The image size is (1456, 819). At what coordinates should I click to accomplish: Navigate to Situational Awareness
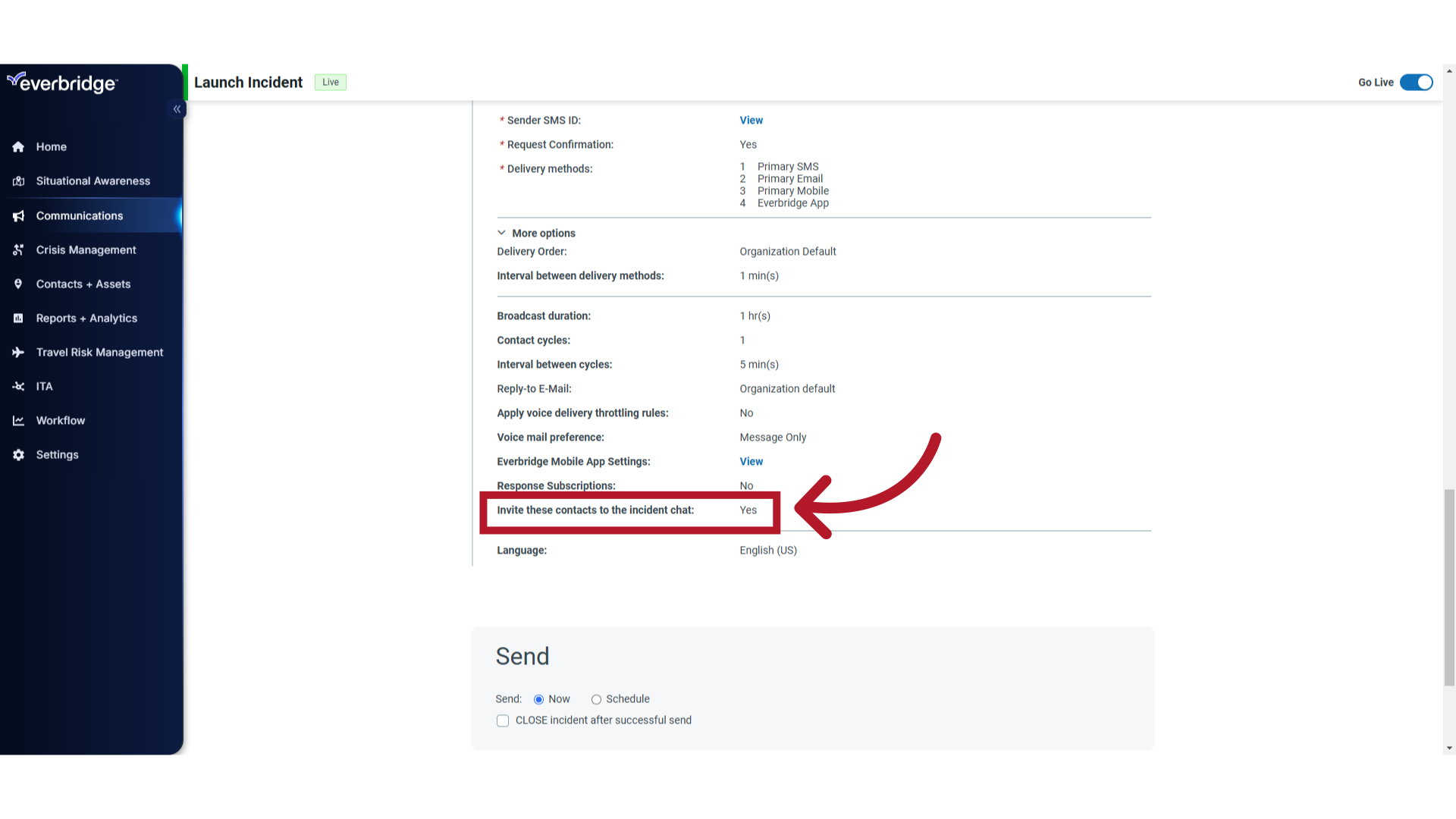click(x=93, y=181)
